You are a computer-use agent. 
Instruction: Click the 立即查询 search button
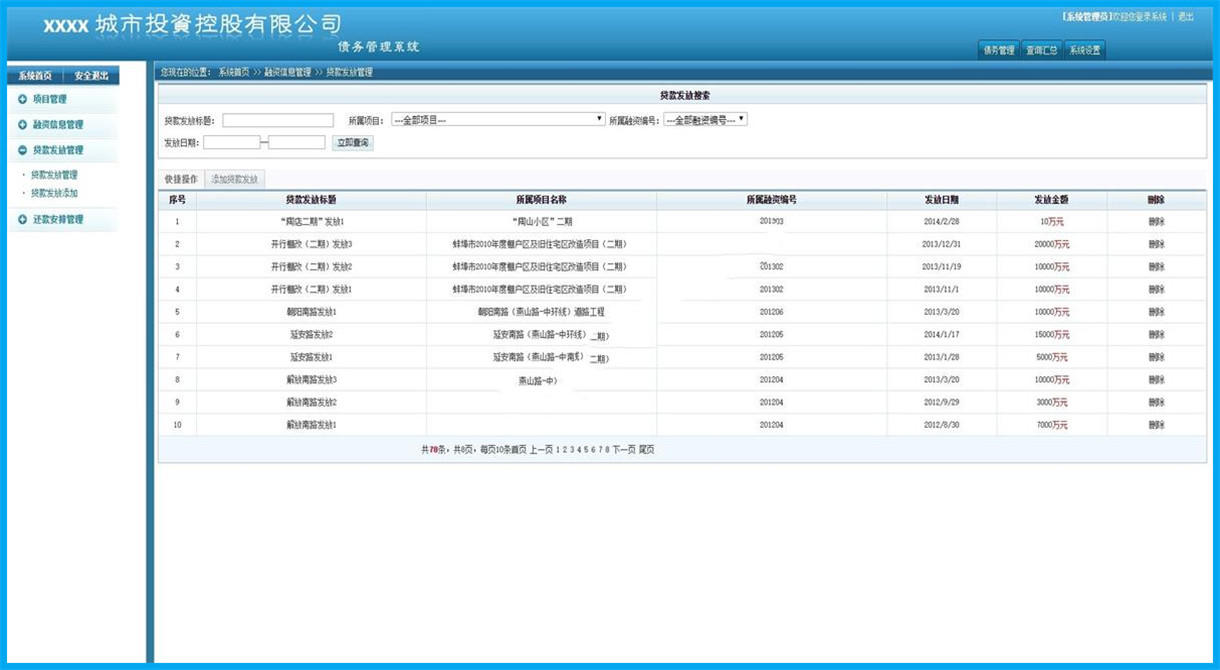[352, 143]
